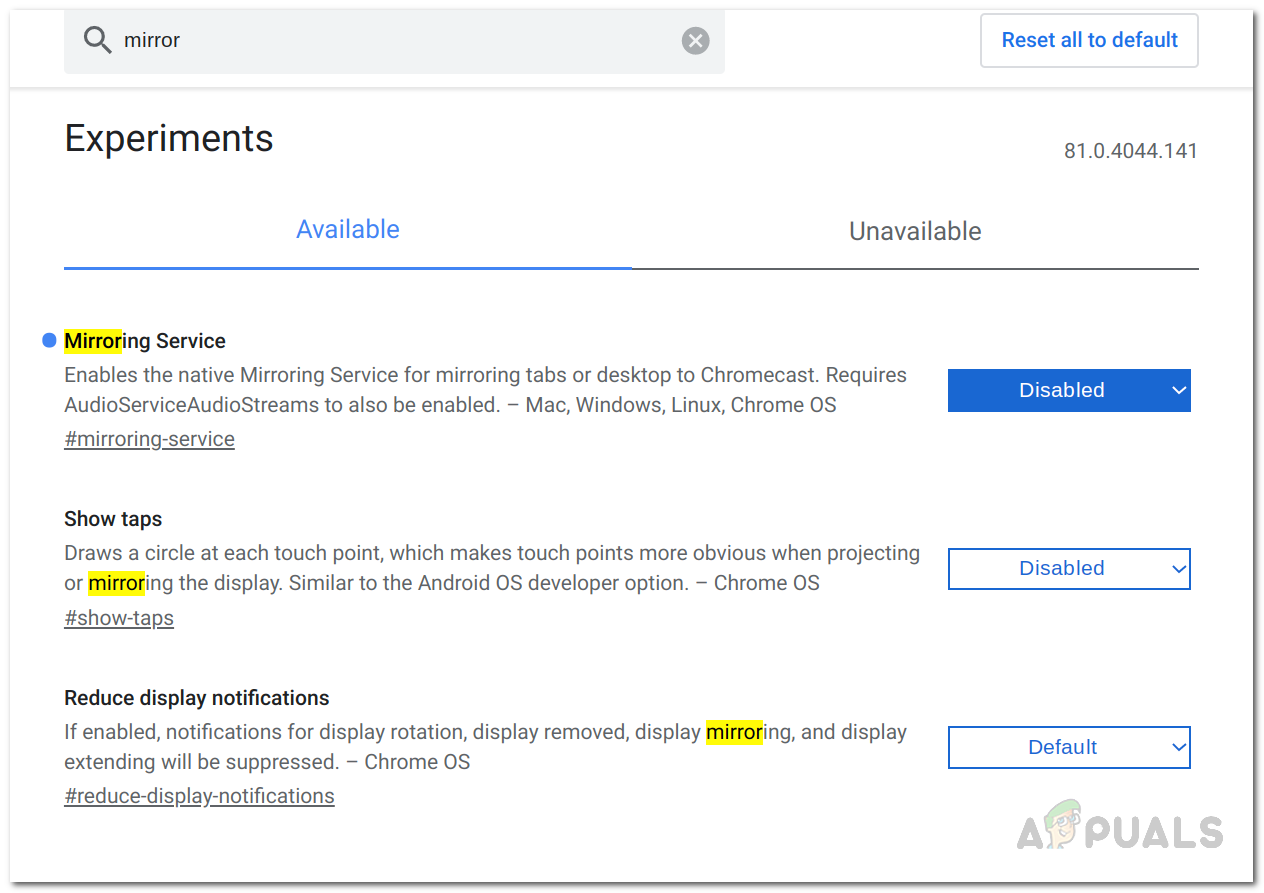Click the Reduce display notifications heading
Image resolution: width=1264 pixels, height=893 pixels.
197,698
